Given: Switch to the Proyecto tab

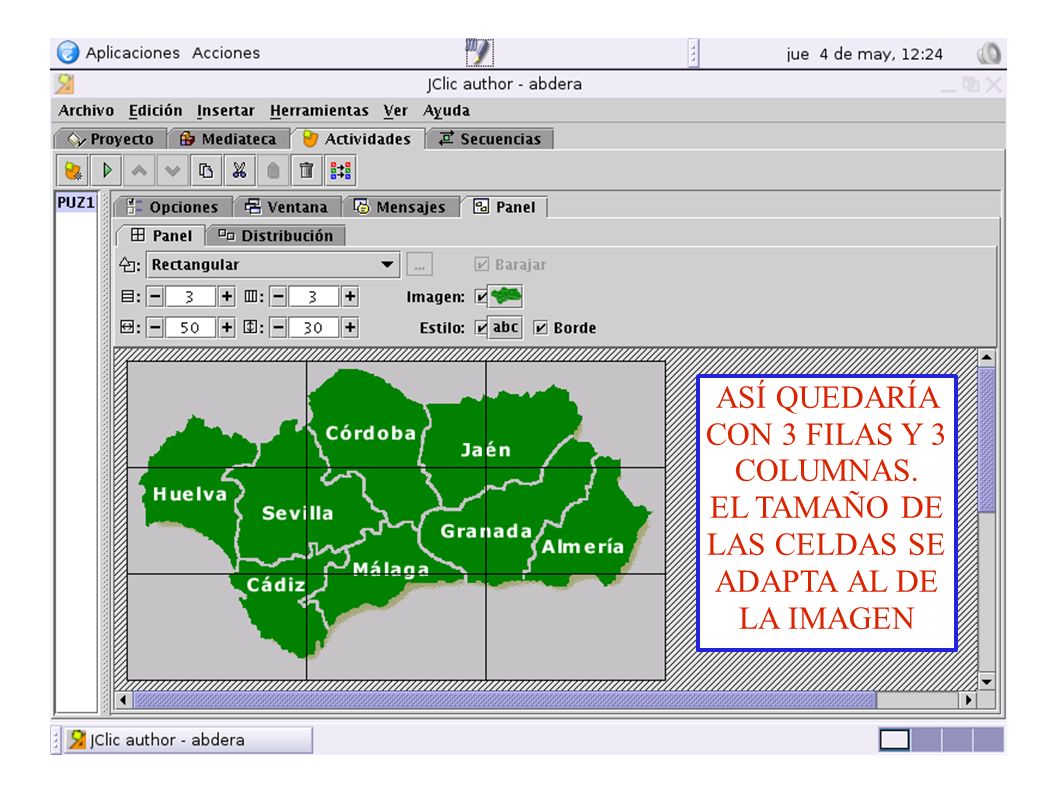Looking at the screenshot, I should point(110,139).
